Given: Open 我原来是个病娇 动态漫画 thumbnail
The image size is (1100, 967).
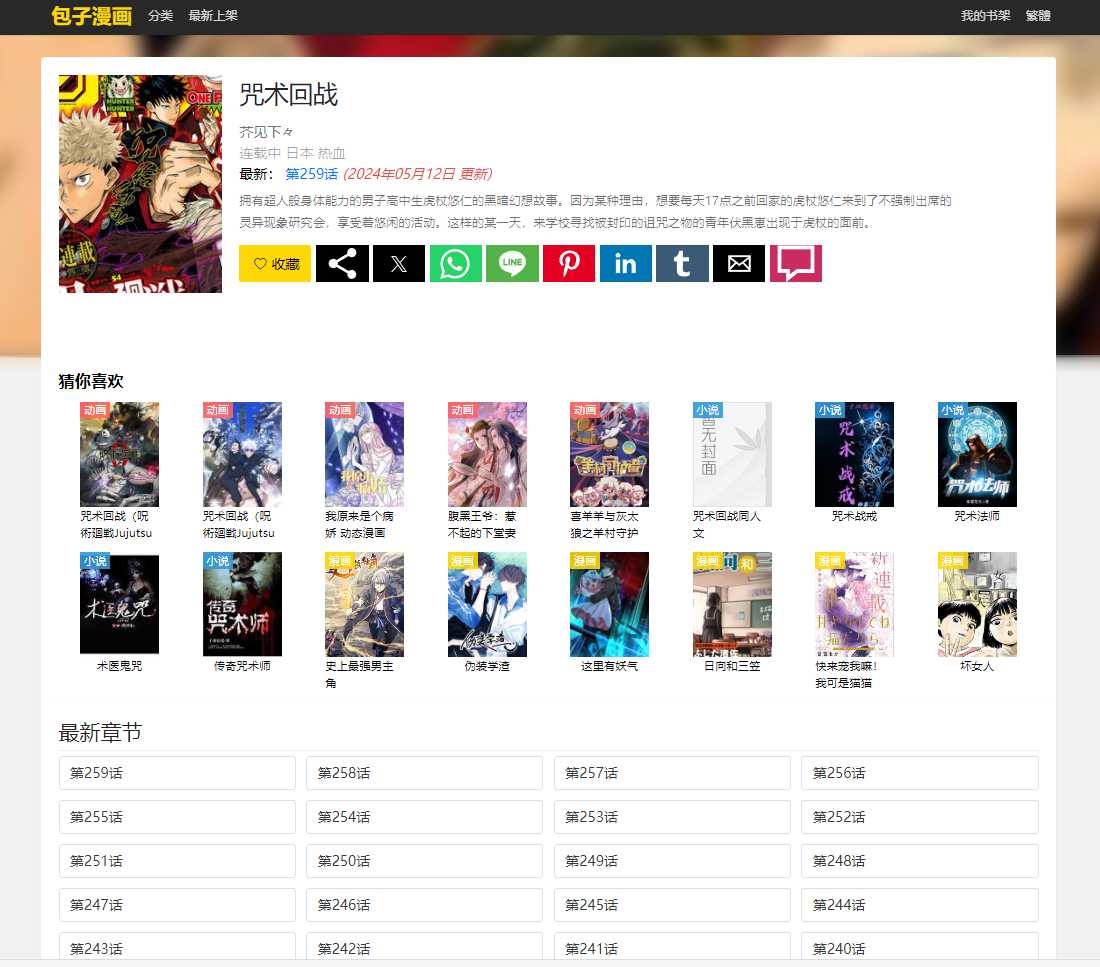Looking at the screenshot, I should pos(365,454).
